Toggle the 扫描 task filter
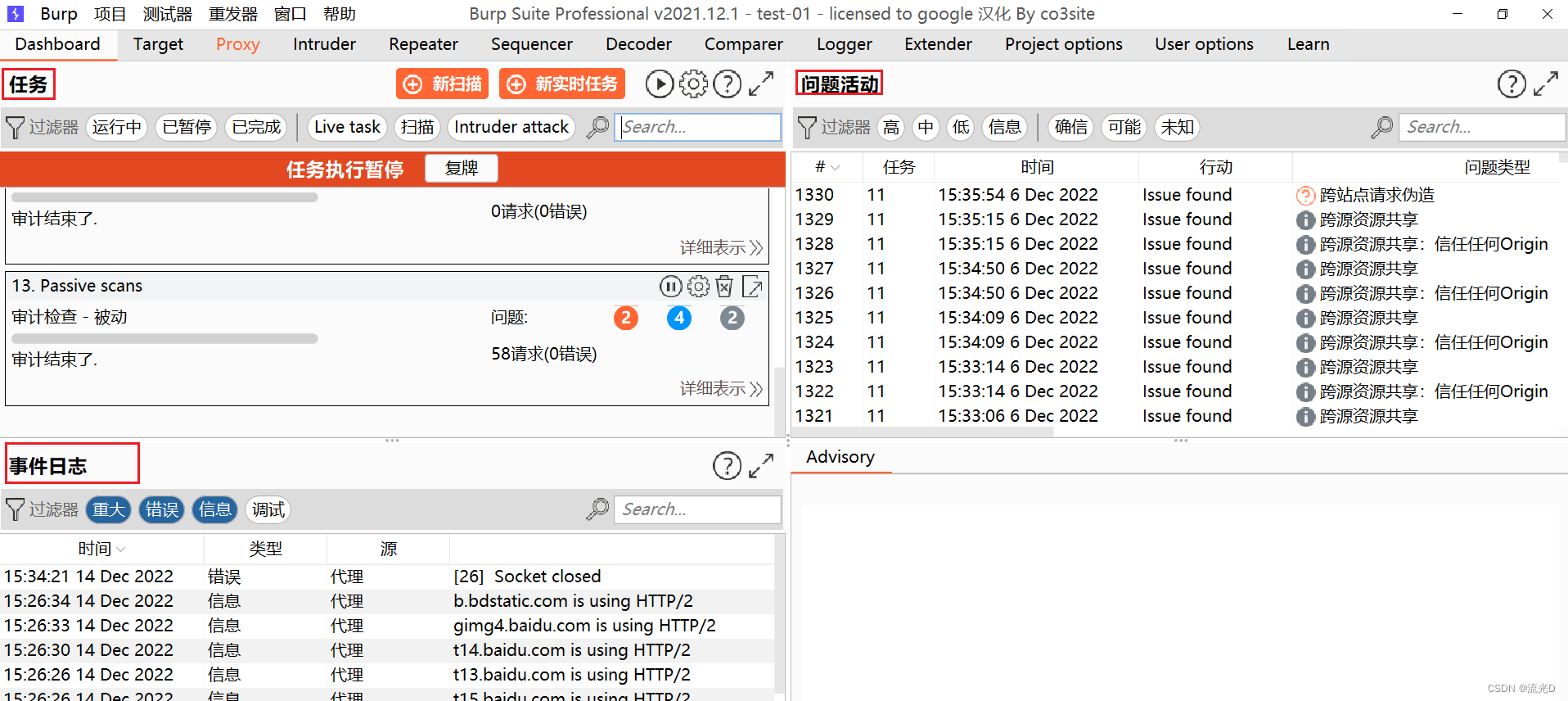Viewport: 1568px width, 701px height. (417, 127)
